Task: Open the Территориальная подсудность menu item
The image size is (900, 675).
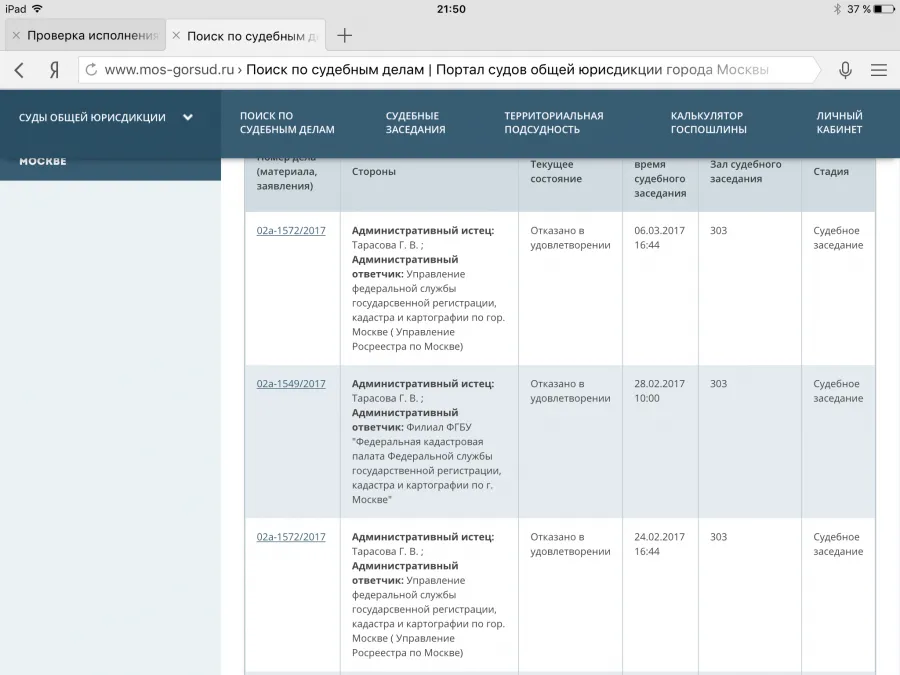Action: [x=554, y=123]
